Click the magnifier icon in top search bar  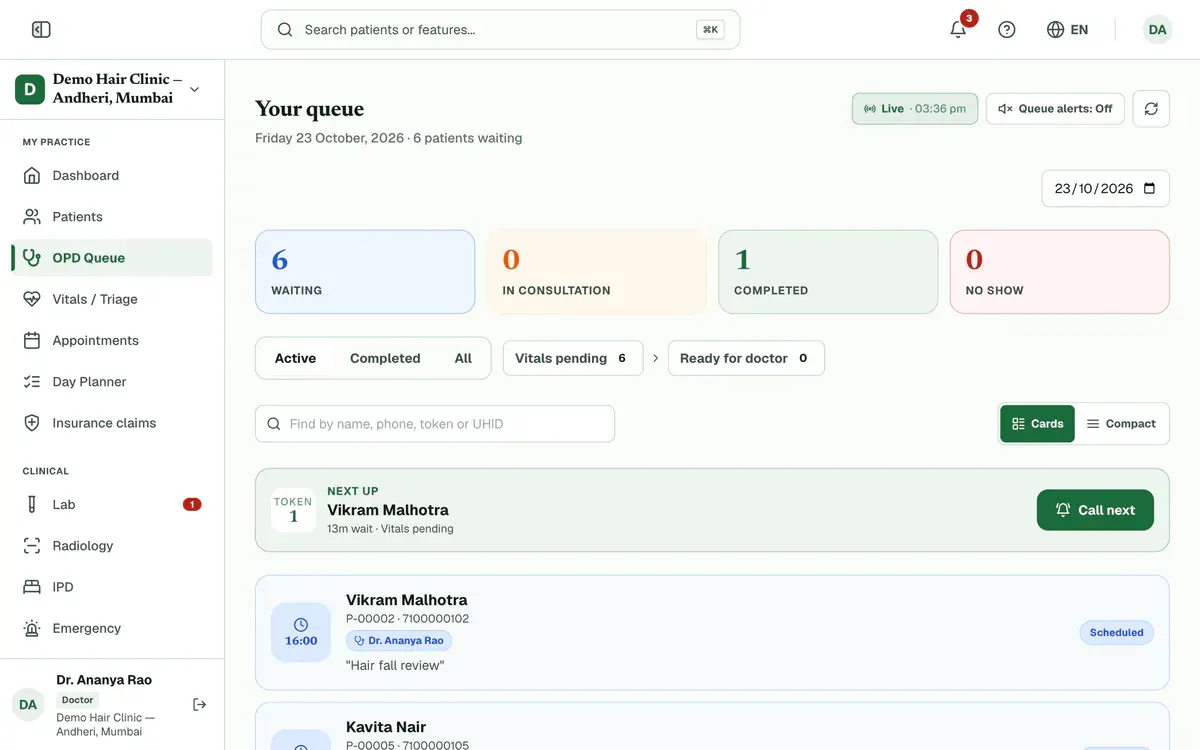(285, 30)
